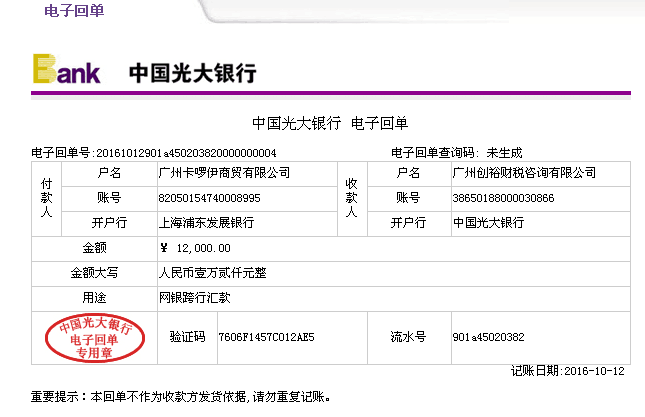Viewport: 645px width, 417px height.
Task: Click the 金额 row label
Action: 95,248
